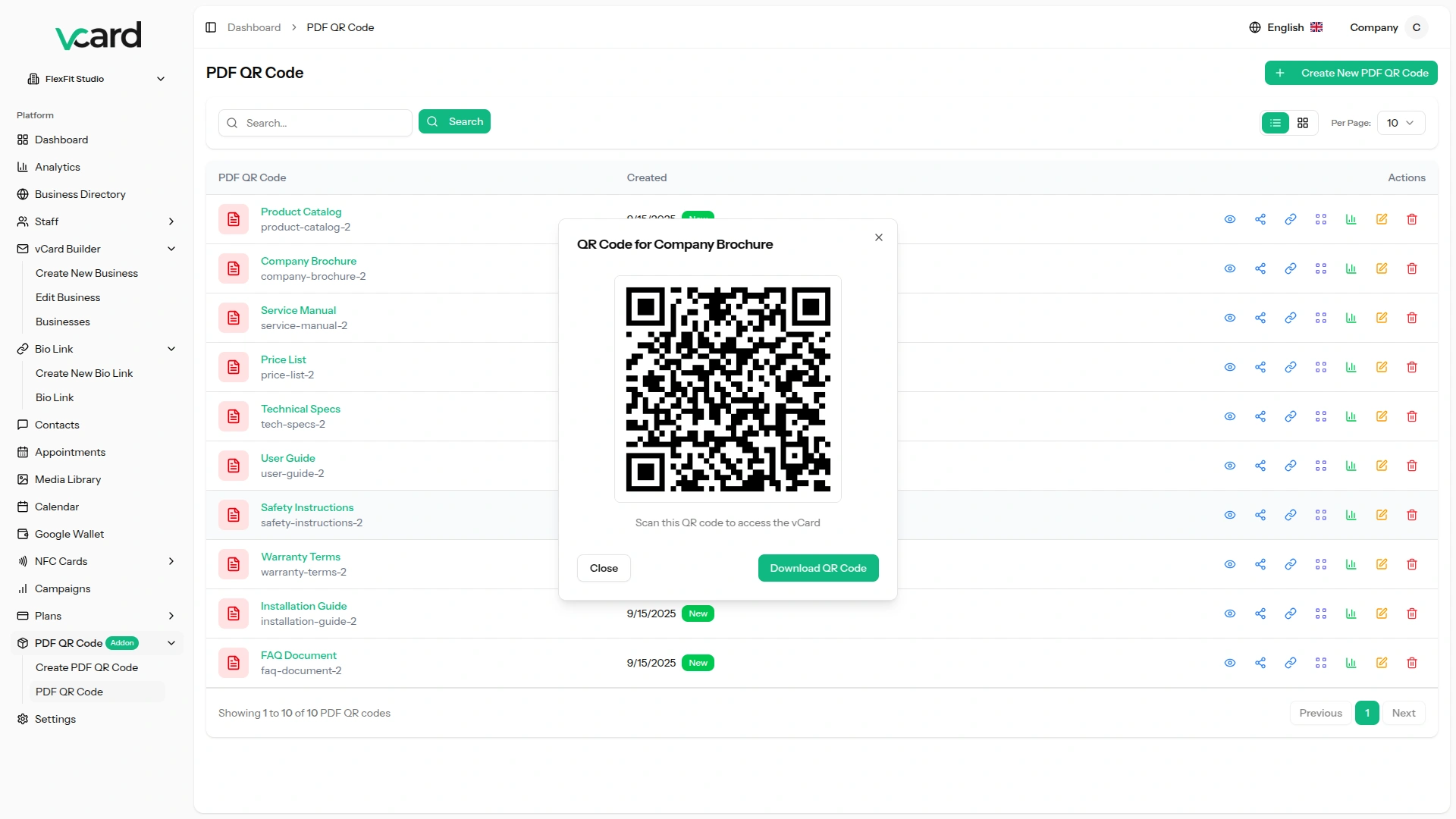Open Business Directory
Screen dimensions: 1456x819
click(x=97, y=194)
